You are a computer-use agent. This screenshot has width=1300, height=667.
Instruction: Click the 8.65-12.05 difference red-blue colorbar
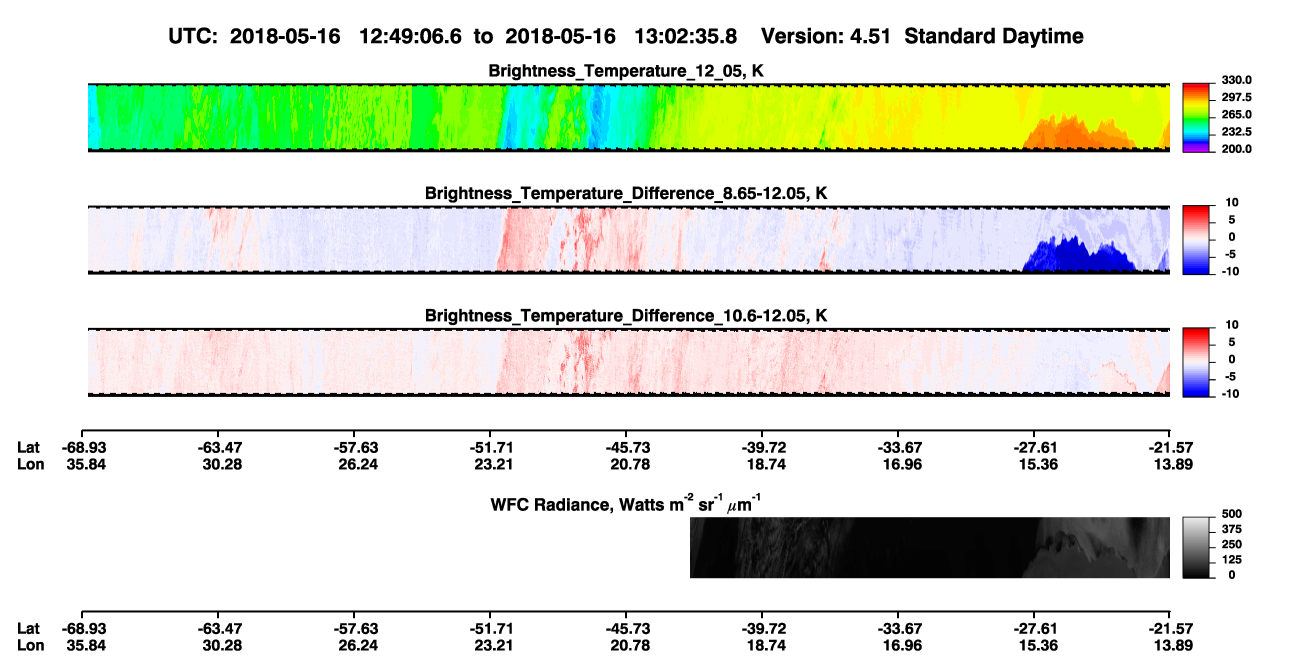pyautogui.click(x=1196, y=240)
